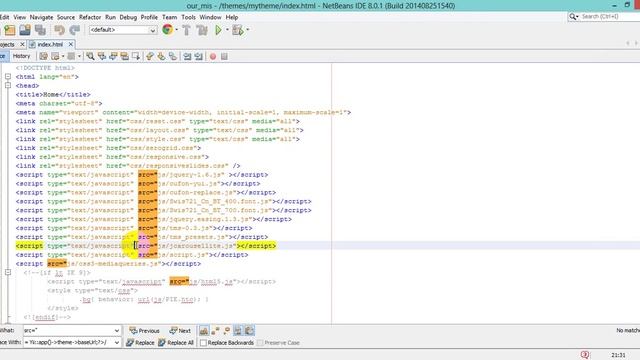The width and height of the screenshot is (640, 360).
Task: Click in the Replace With input field
Action: pyautogui.click(x=68, y=342)
